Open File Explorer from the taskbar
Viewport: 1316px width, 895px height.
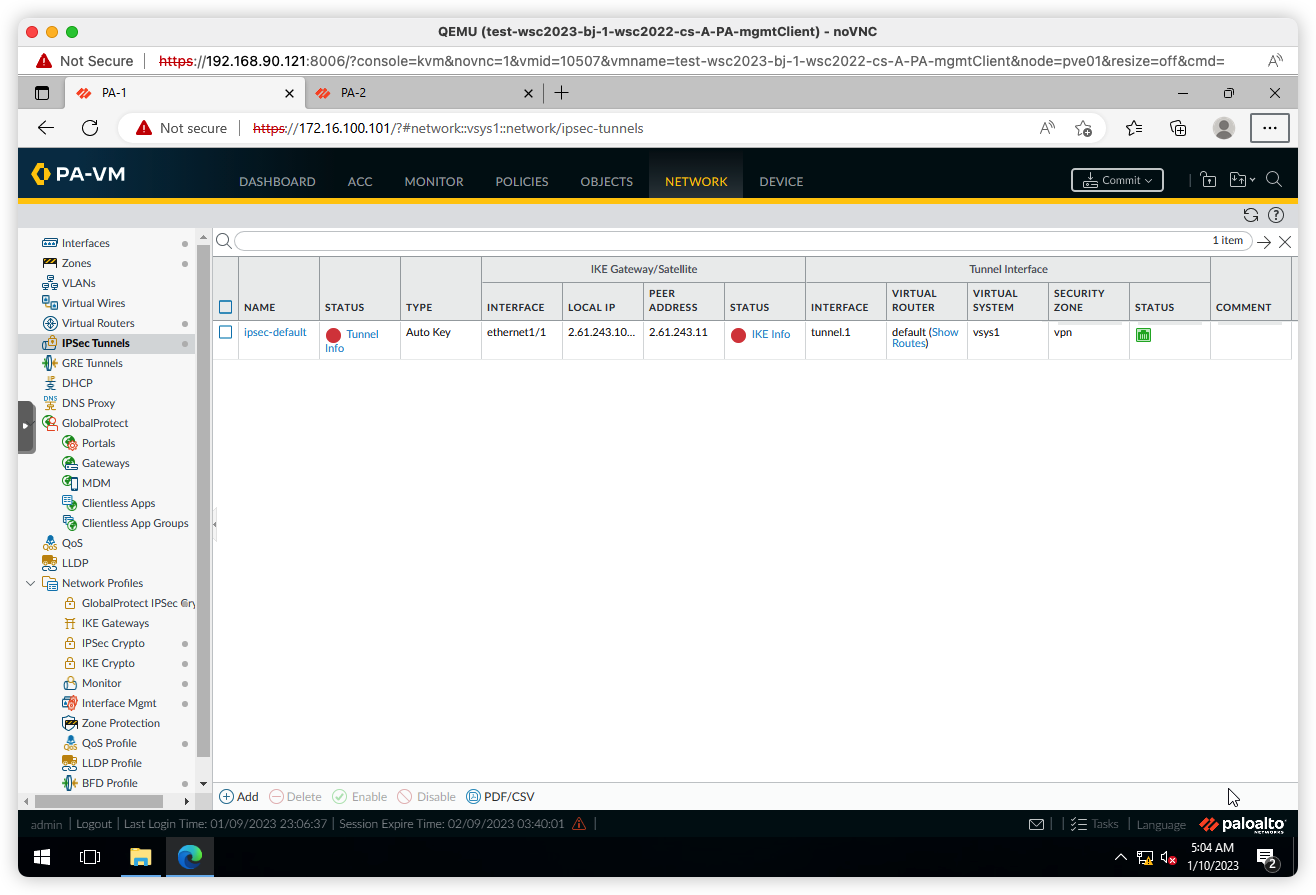[x=140, y=857]
